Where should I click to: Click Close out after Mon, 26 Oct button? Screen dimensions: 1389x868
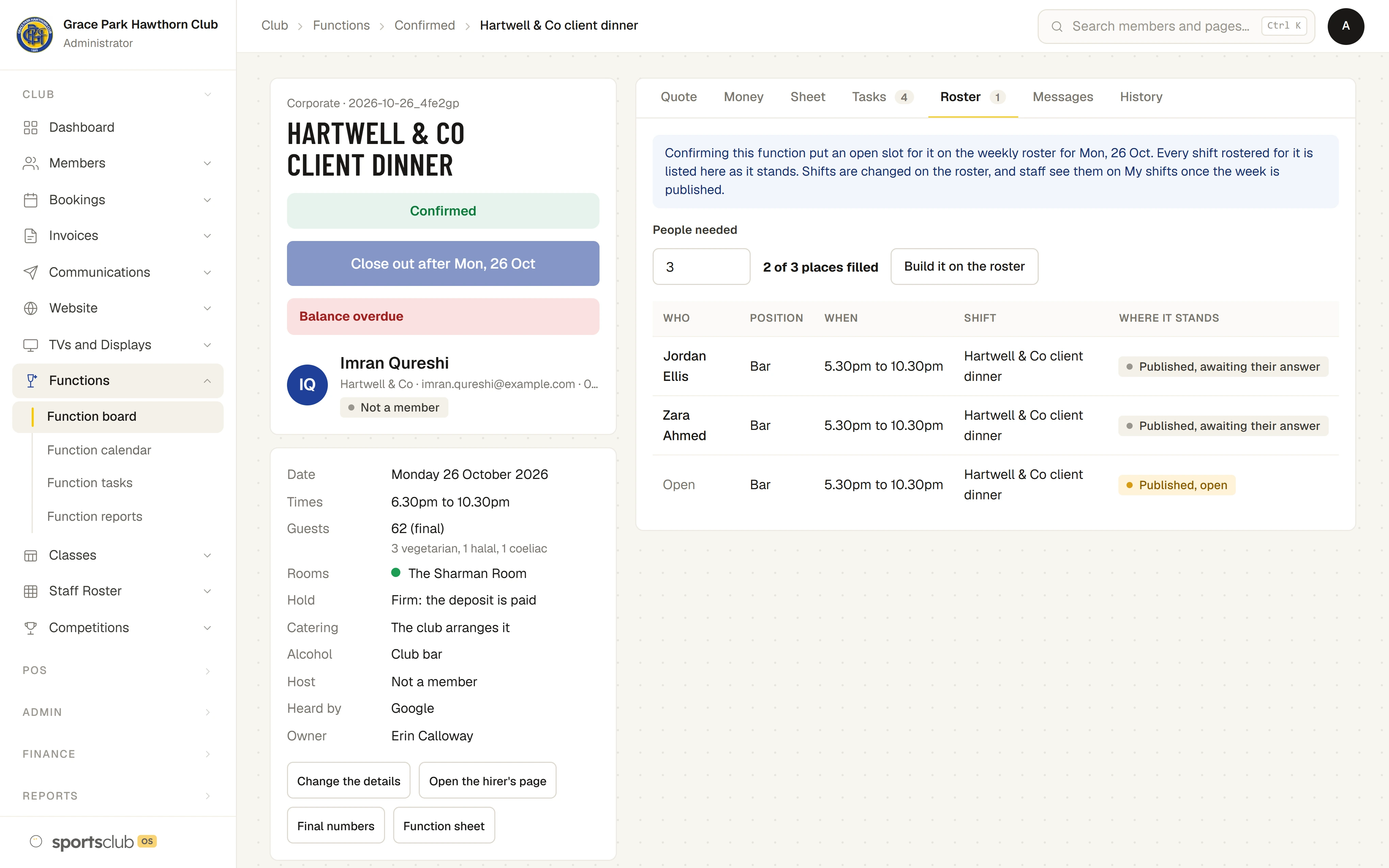(x=443, y=263)
